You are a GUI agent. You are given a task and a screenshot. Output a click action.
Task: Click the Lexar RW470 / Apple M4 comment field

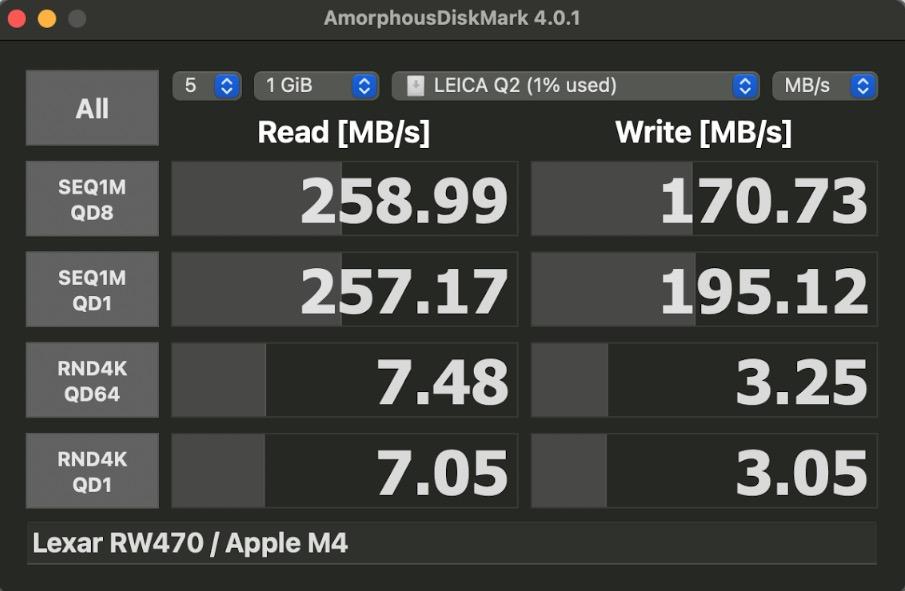point(451,543)
